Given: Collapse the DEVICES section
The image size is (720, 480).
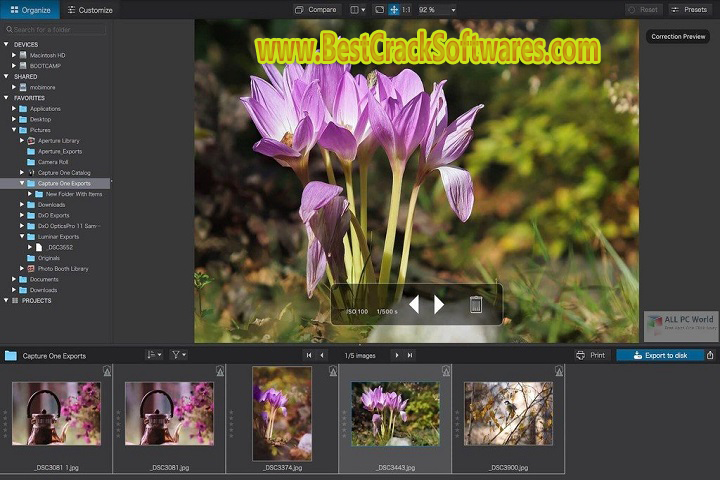Looking at the screenshot, I should click(6, 45).
